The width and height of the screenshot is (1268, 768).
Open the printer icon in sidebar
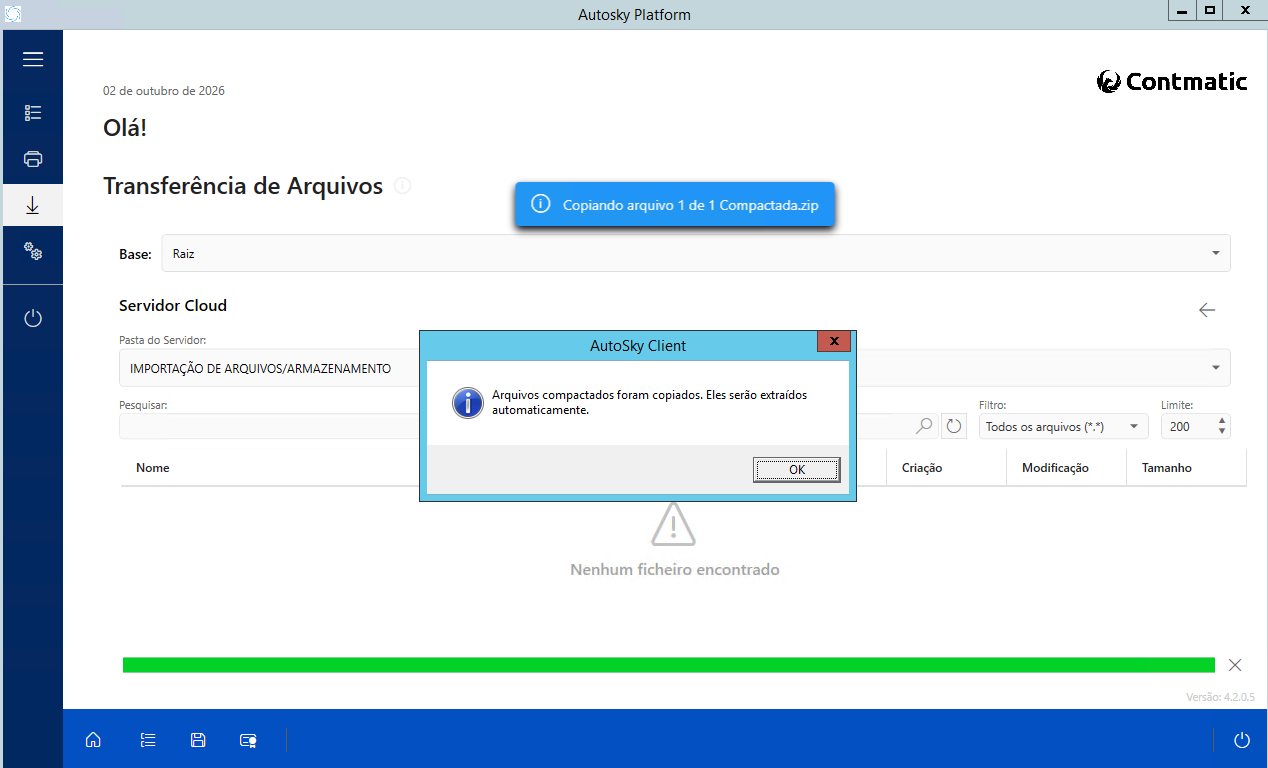point(33,159)
